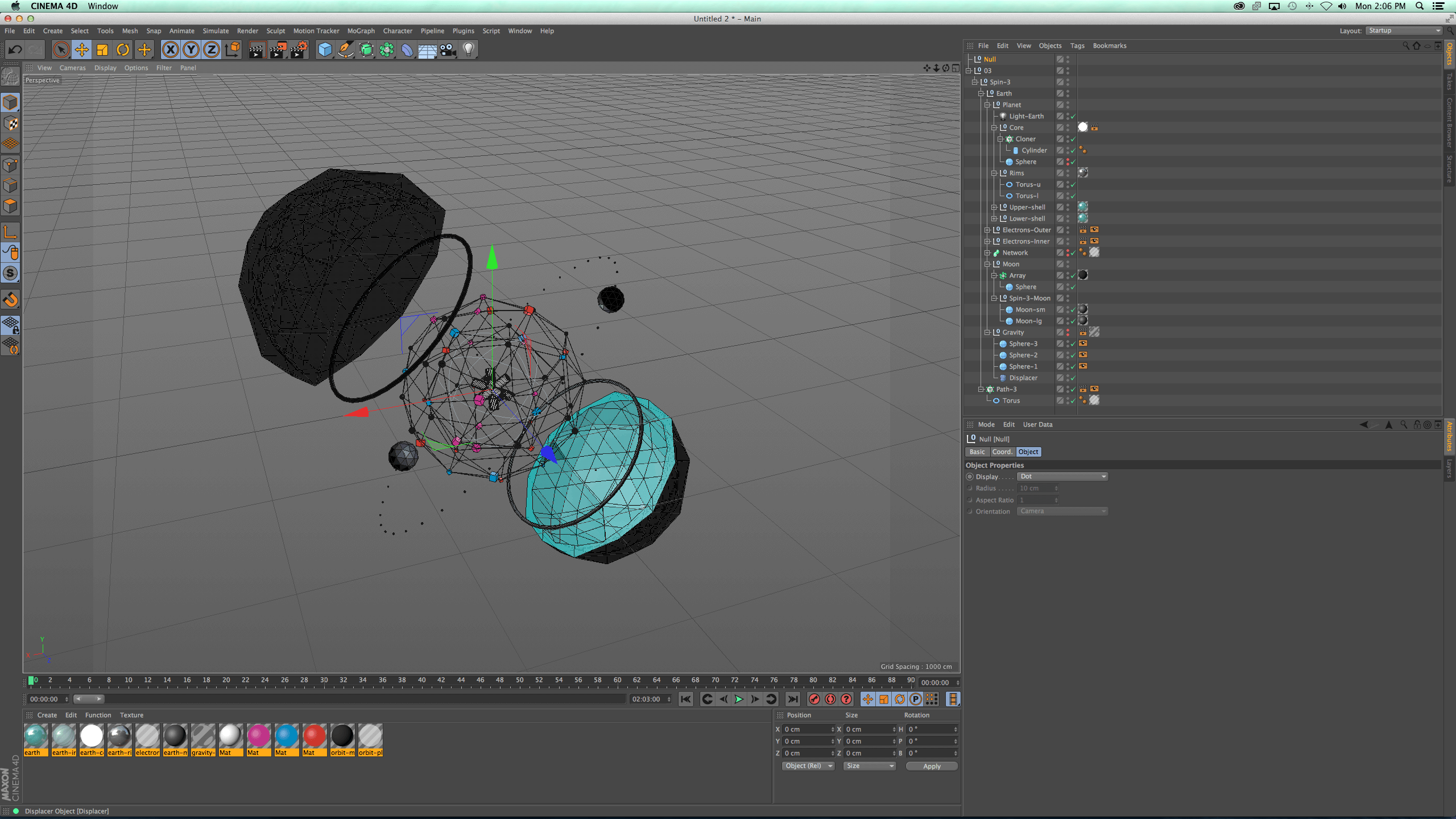Expand the Electrons-Outer tree node
This screenshot has height=819, width=1456.
987,230
